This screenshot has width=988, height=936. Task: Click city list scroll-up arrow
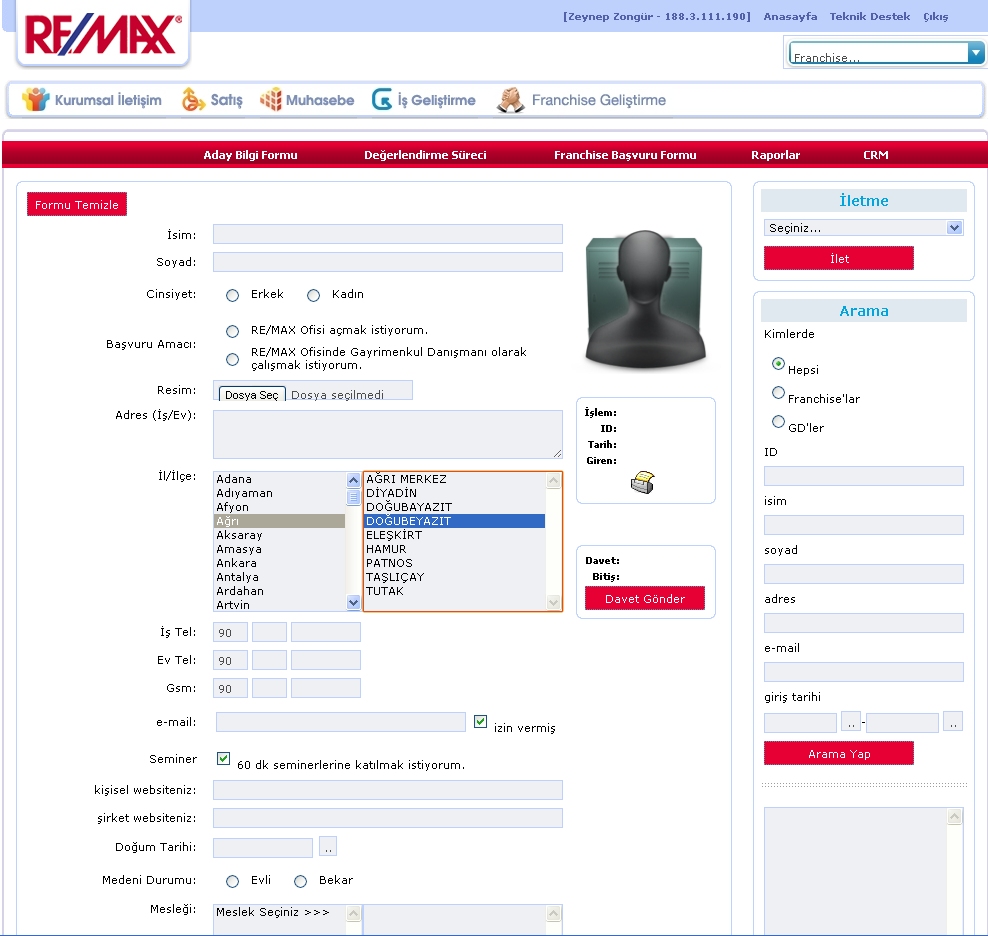[353, 480]
